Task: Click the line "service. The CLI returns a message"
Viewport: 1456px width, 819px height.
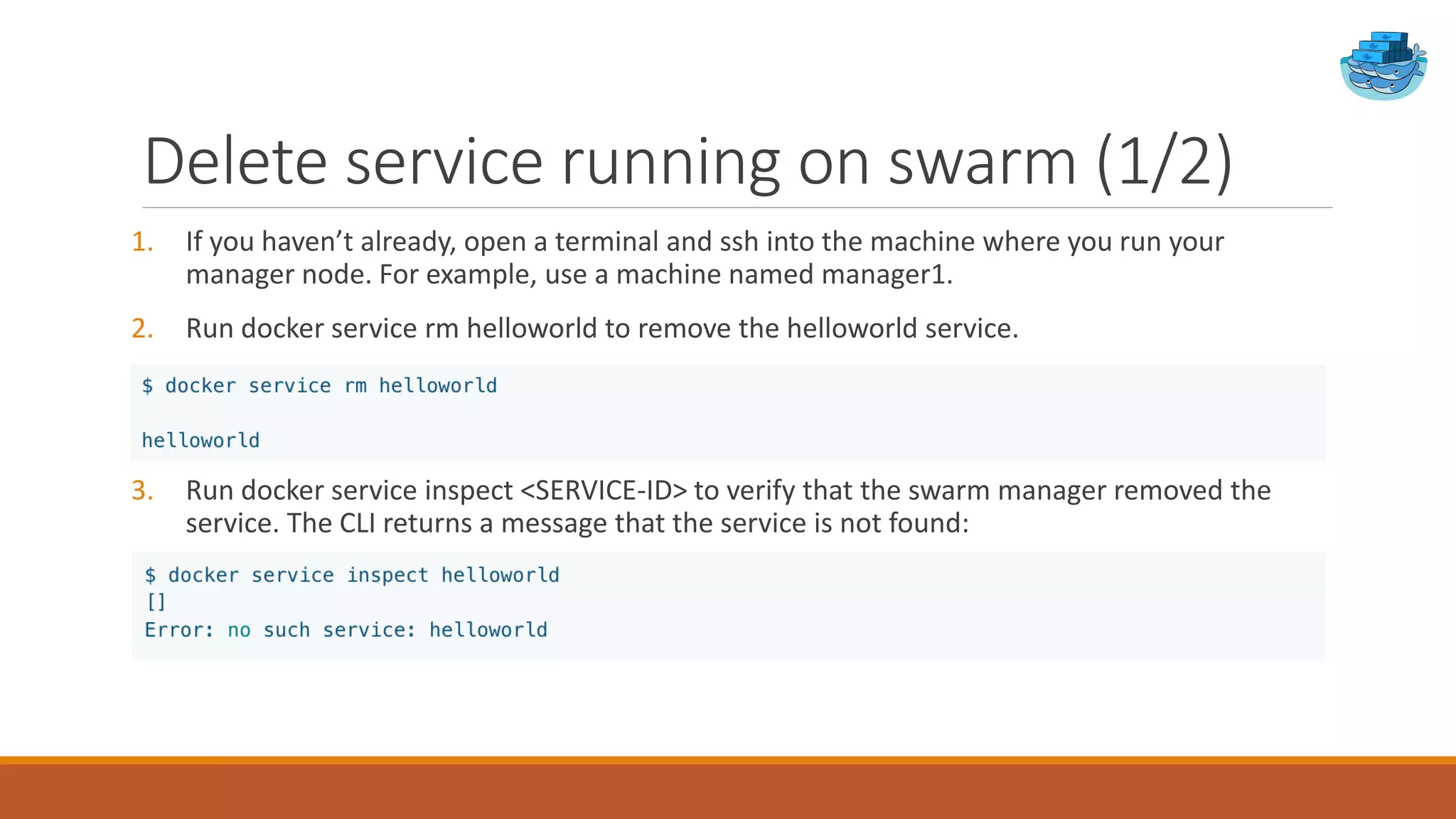Action: (x=577, y=523)
